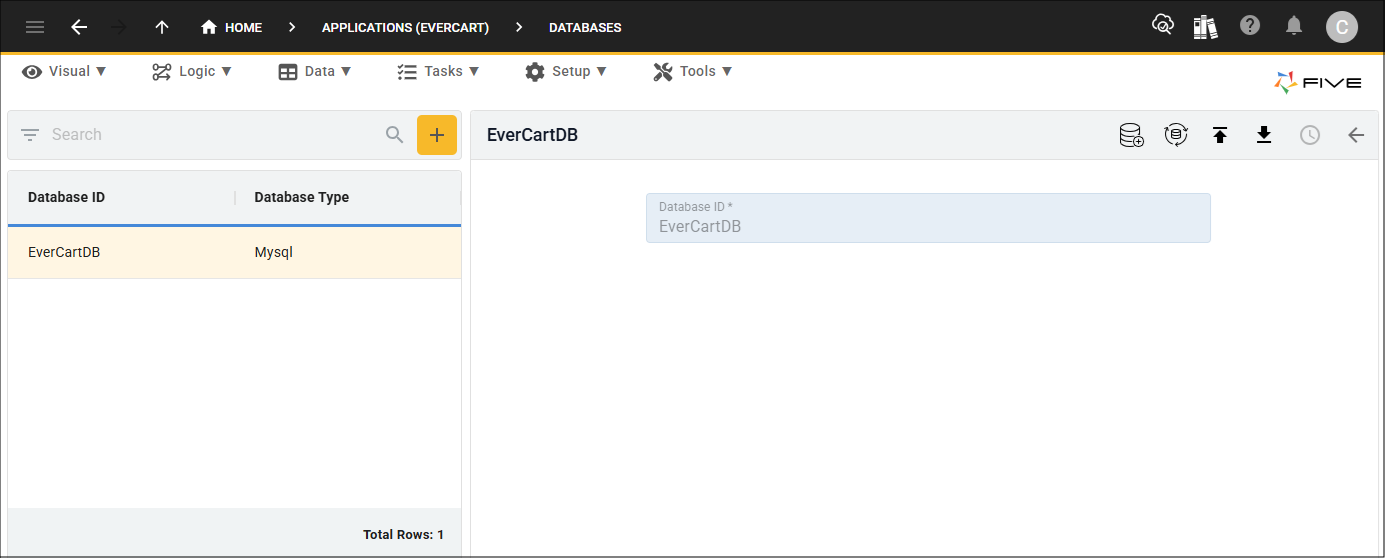The height and width of the screenshot is (558, 1385).
Task: Click the back arrow in top bar
Action: (x=79, y=27)
